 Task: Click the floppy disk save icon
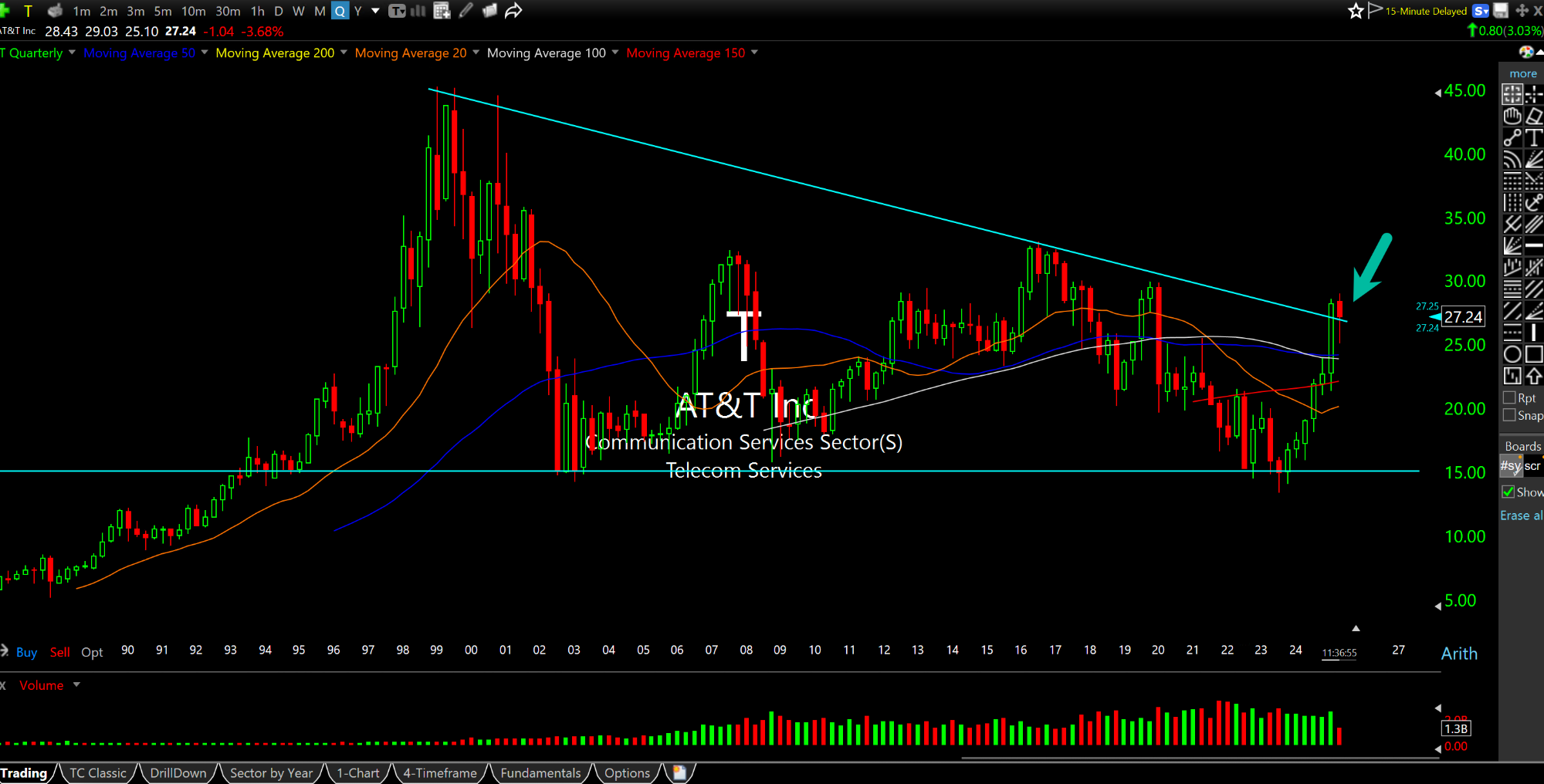click(x=1501, y=11)
